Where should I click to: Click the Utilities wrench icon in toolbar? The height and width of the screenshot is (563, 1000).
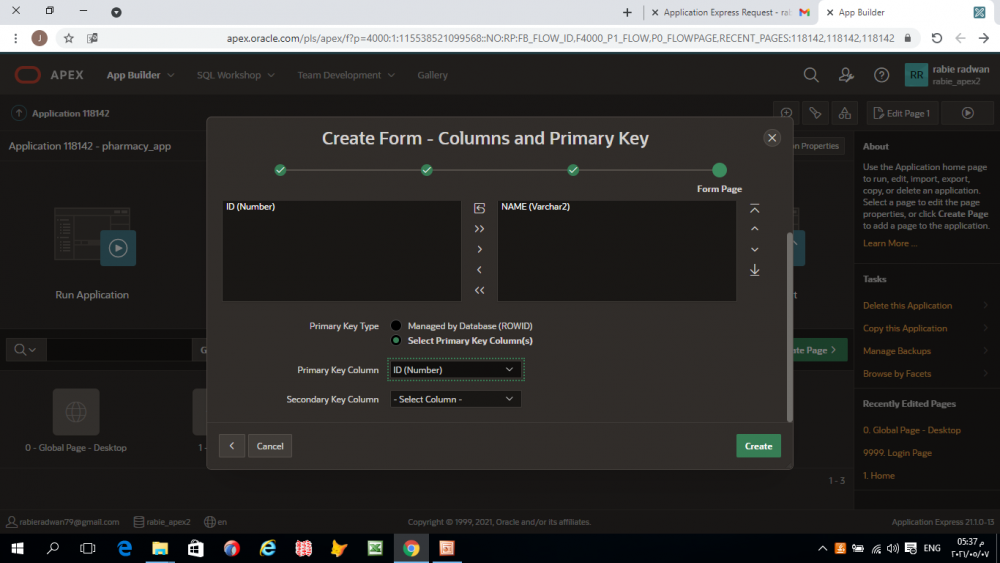815,113
